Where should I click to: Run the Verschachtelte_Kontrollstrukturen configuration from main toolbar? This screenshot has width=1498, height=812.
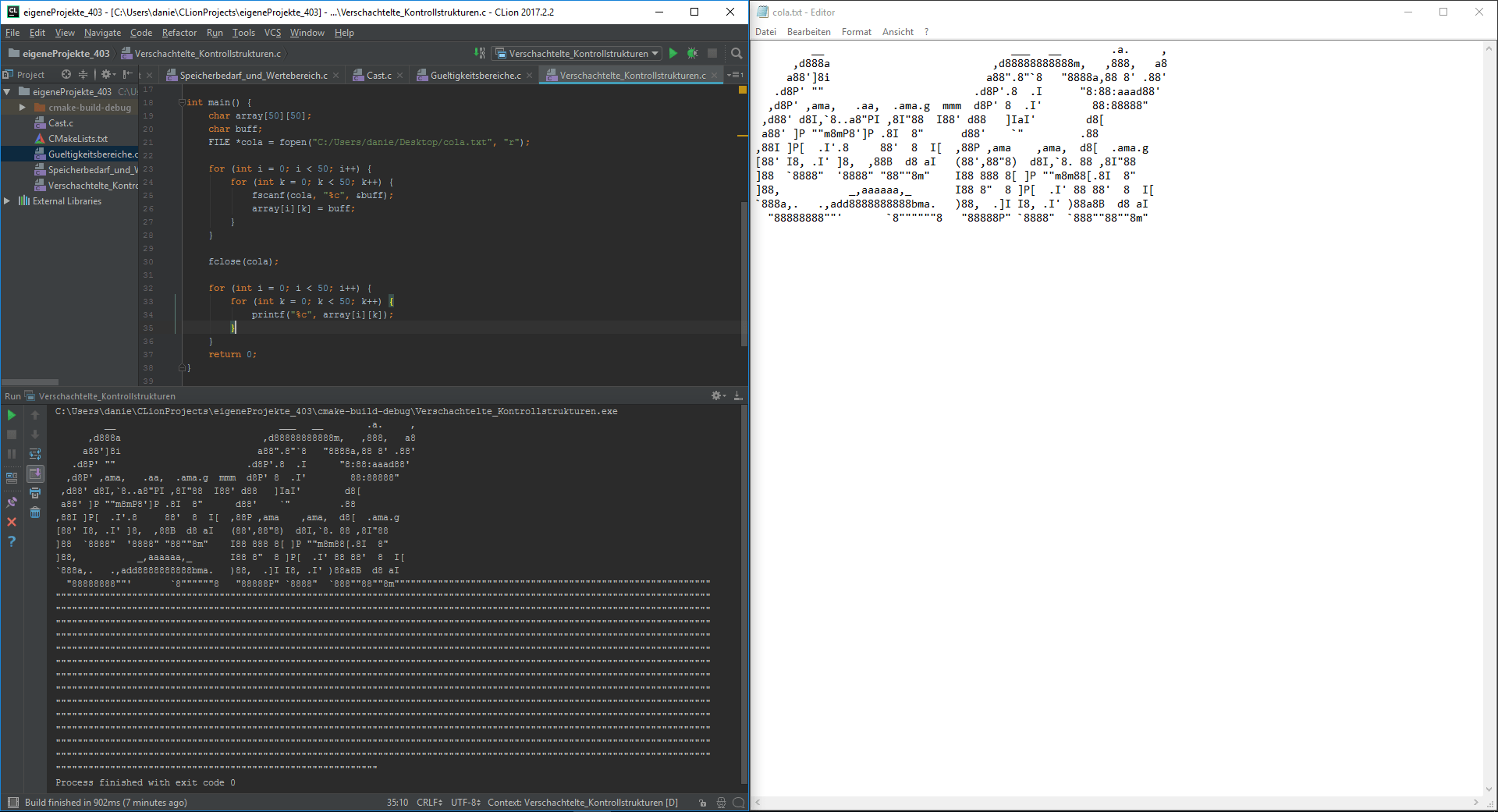[673, 53]
